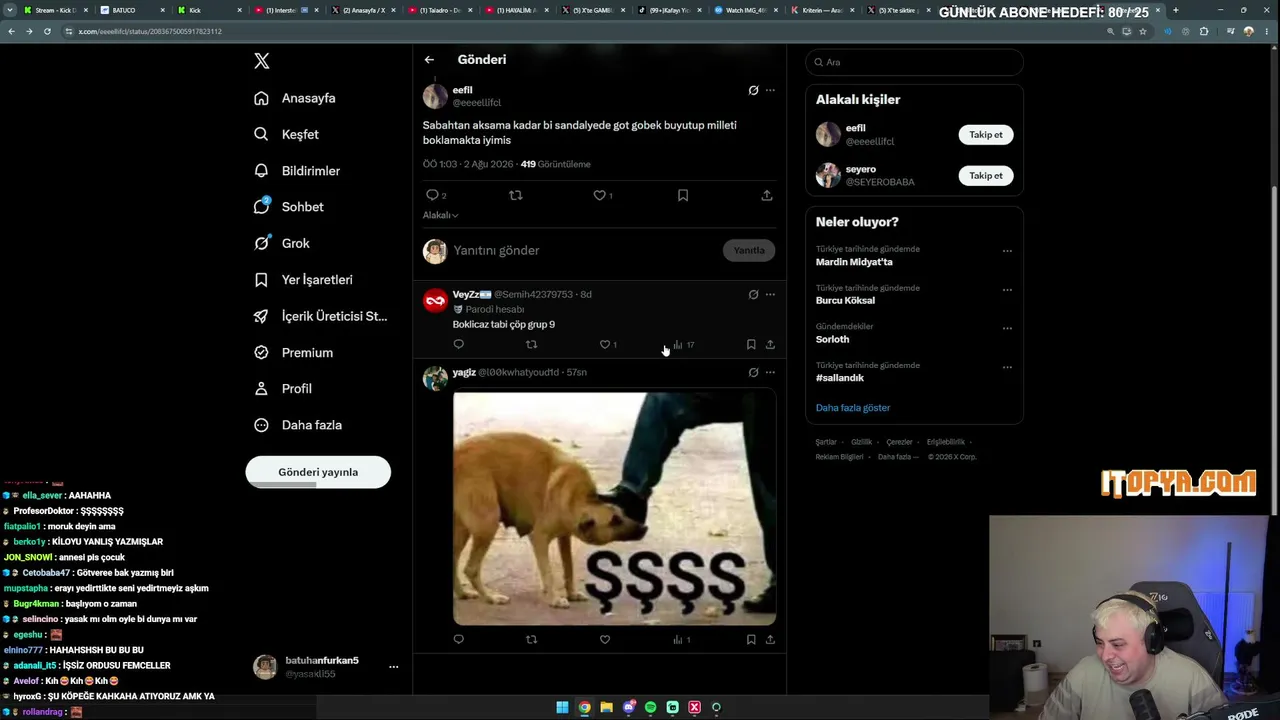Viewport: 1280px width, 720px height.
Task: Switch to the BATUCO browser tab
Action: click(x=133, y=10)
